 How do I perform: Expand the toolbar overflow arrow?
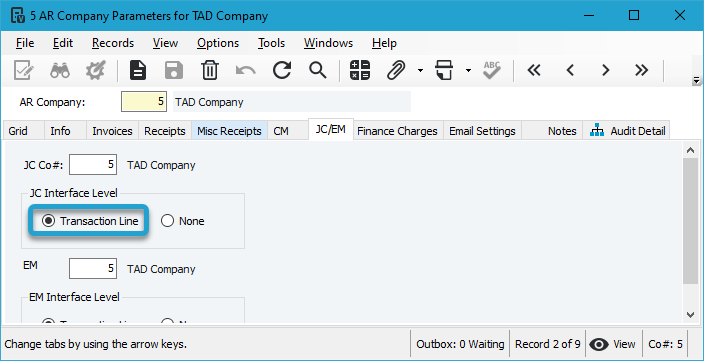point(696,80)
